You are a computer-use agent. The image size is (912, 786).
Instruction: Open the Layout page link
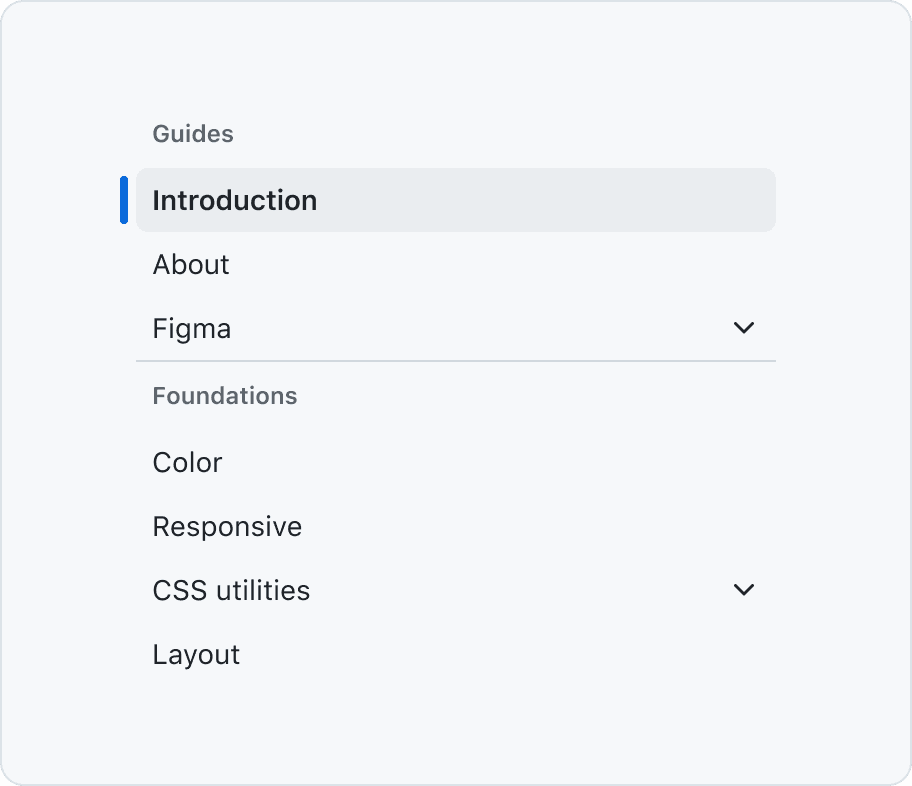196,655
